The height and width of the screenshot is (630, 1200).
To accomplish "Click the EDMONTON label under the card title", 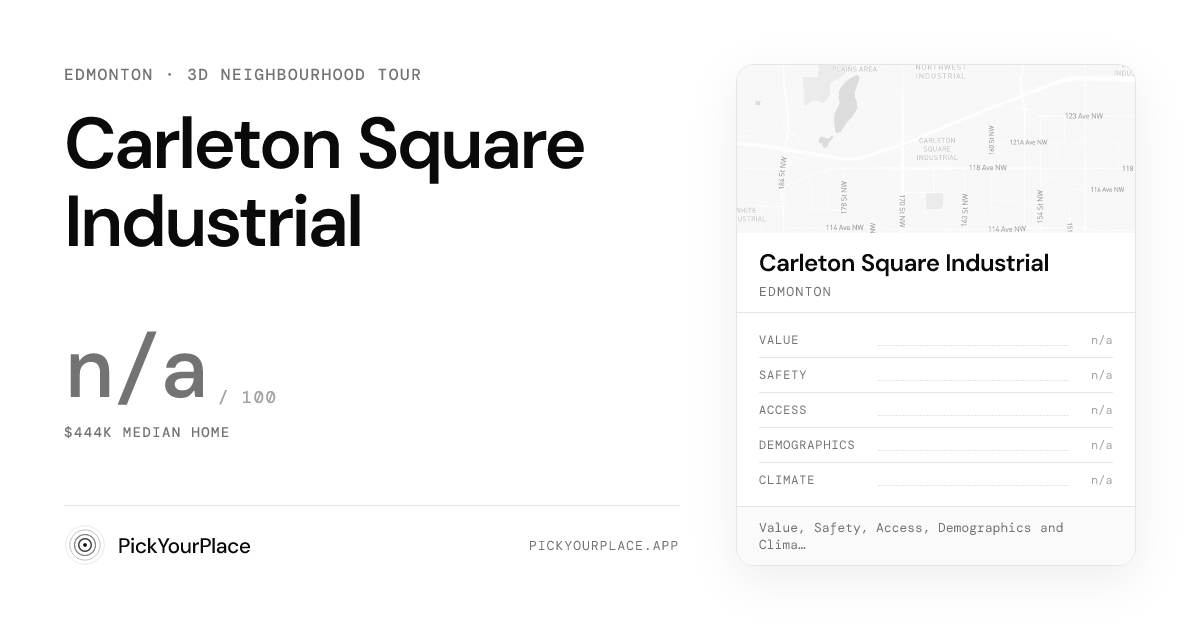I will coord(795,292).
